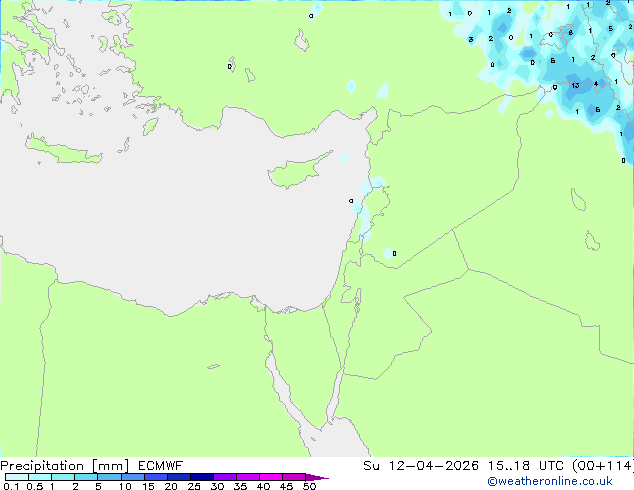Click the '15..18 UTC' time range text
The image size is (634, 490).
tap(524, 466)
